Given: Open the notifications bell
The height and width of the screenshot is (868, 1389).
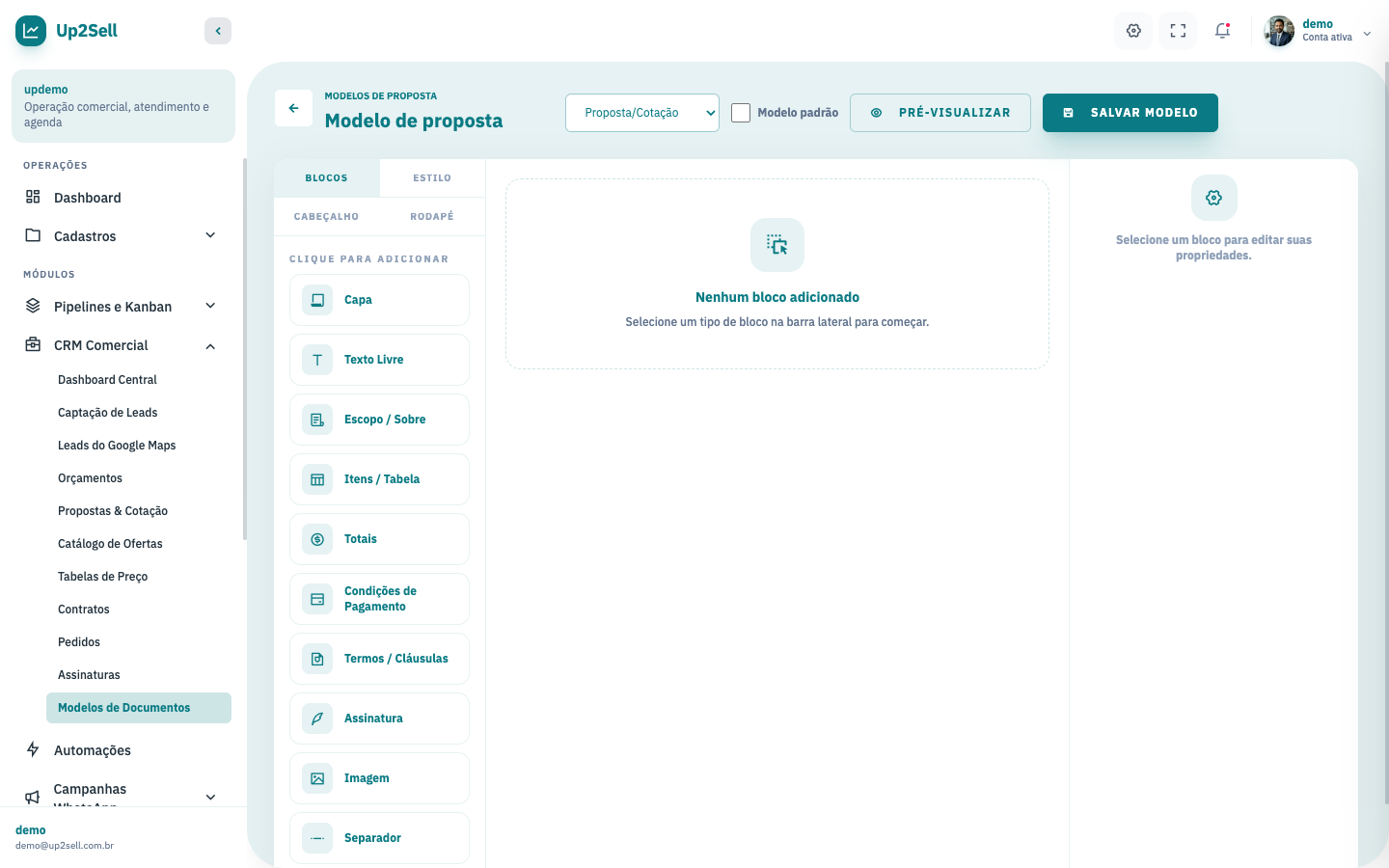Looking at the screenshot, I should click(x=1222, y=31).
